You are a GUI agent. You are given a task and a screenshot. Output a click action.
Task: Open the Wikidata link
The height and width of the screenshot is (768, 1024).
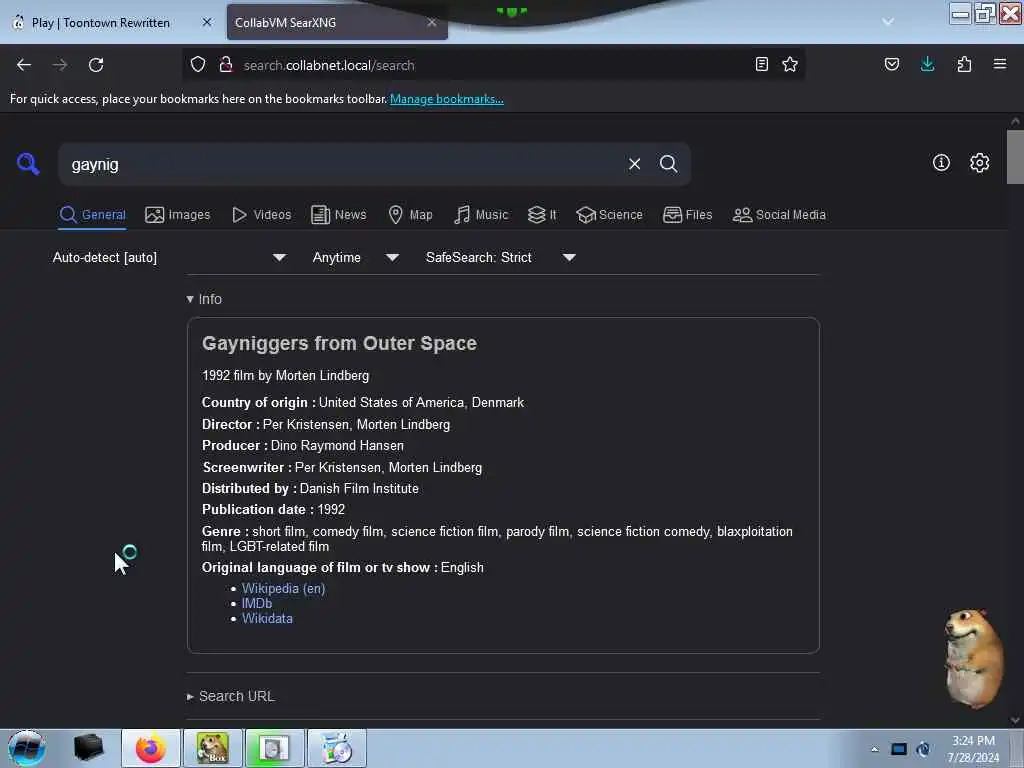tap(267, 618)
